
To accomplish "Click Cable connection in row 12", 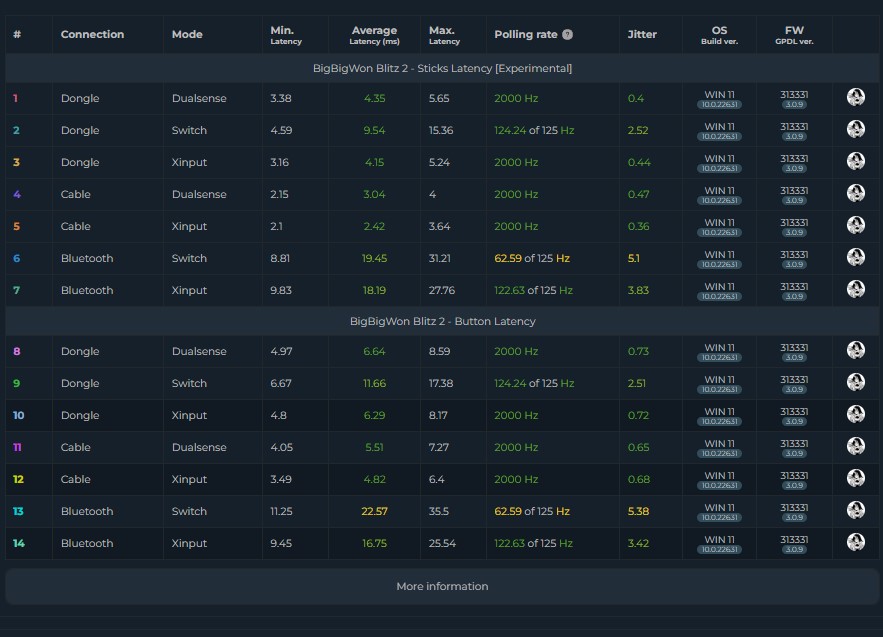I will click(75, 479).
